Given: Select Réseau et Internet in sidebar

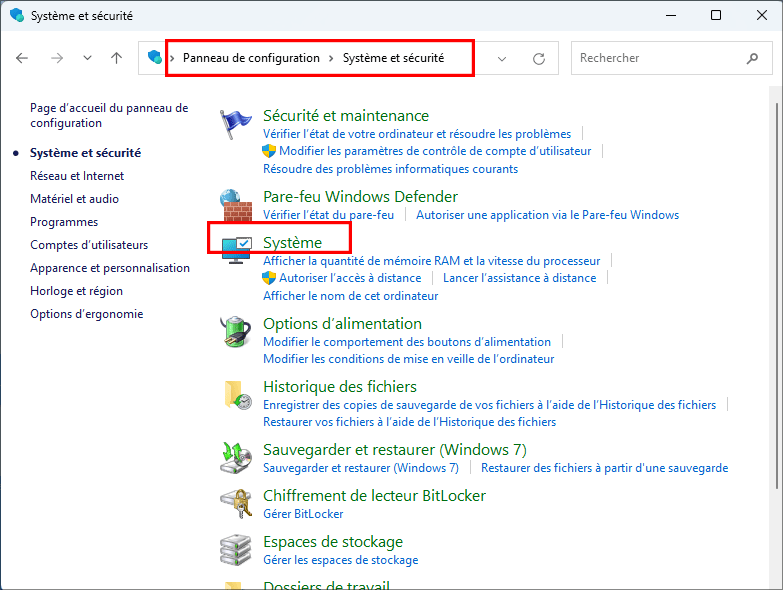Looking at the screenshot, I should [x=77, y=176].
